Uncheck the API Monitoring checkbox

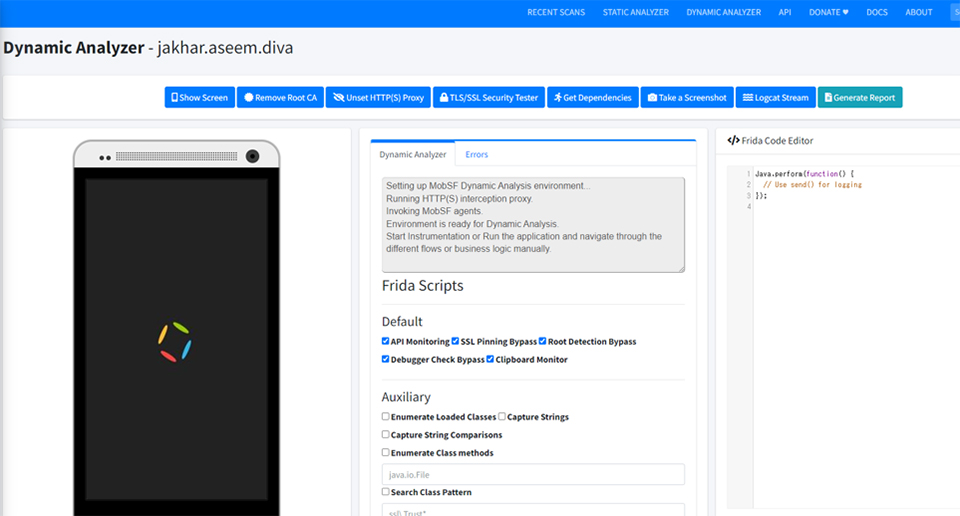[386, 341]
